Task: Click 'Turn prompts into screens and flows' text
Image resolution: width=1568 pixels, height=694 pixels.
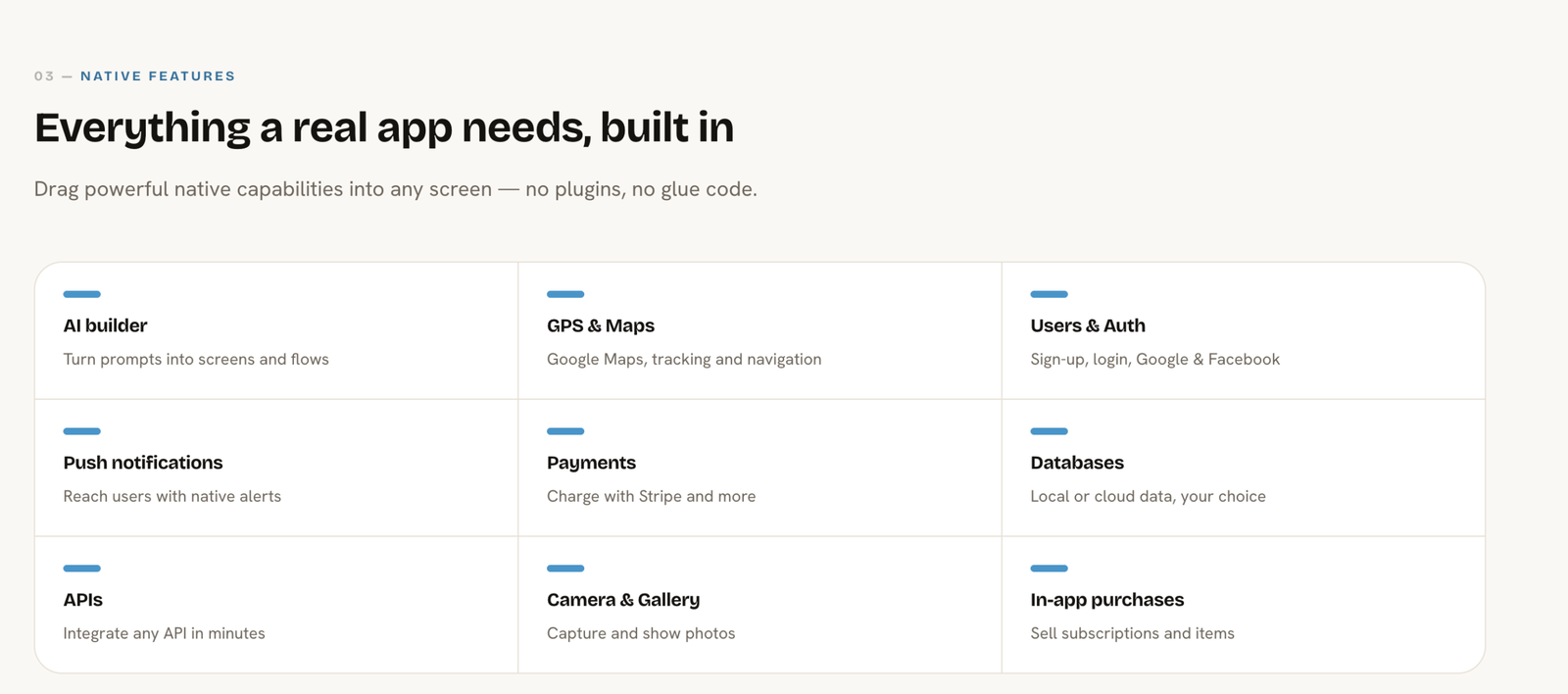Action: point(196,360)
